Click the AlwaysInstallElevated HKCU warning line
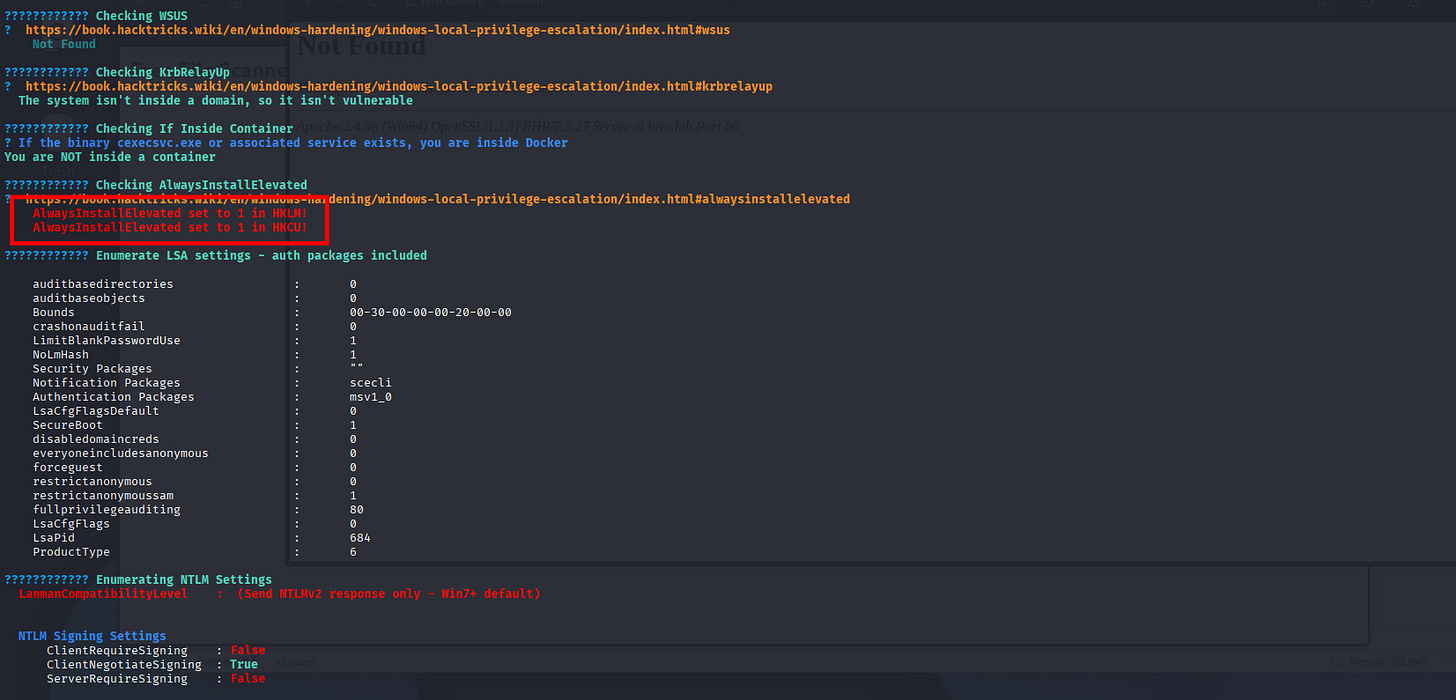Image resolution: width=1456 pixels, height=700 pixels. click(x=168, y=227)
